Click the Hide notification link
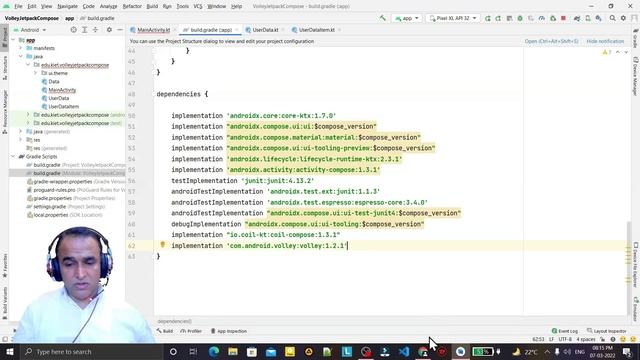640x360 pixels. 605,41
